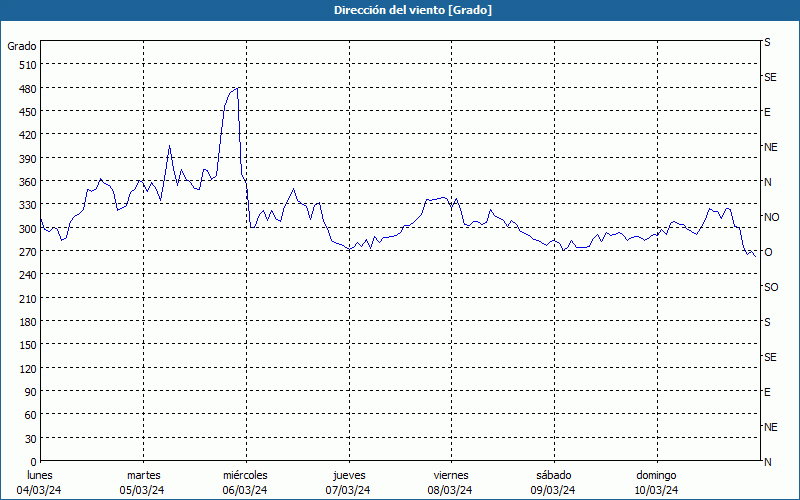The width and height of the screenshot is (800, 500).
Task: Click the 210 left-axis label
Action: (28, 299)
